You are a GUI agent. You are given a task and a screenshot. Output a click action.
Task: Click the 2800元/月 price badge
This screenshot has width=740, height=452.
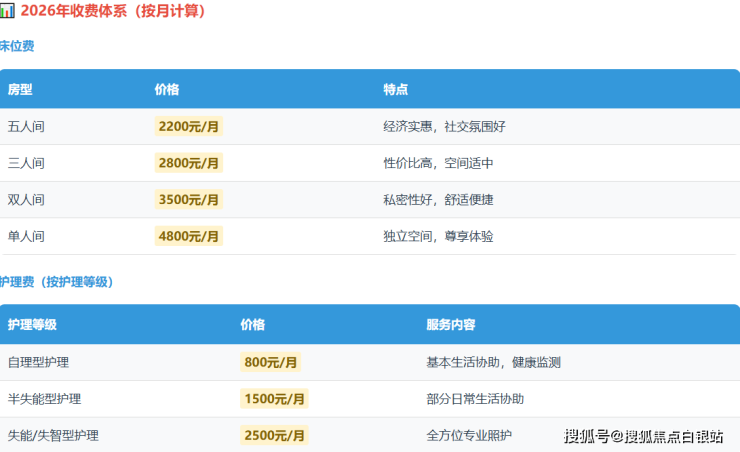point(189,163)
